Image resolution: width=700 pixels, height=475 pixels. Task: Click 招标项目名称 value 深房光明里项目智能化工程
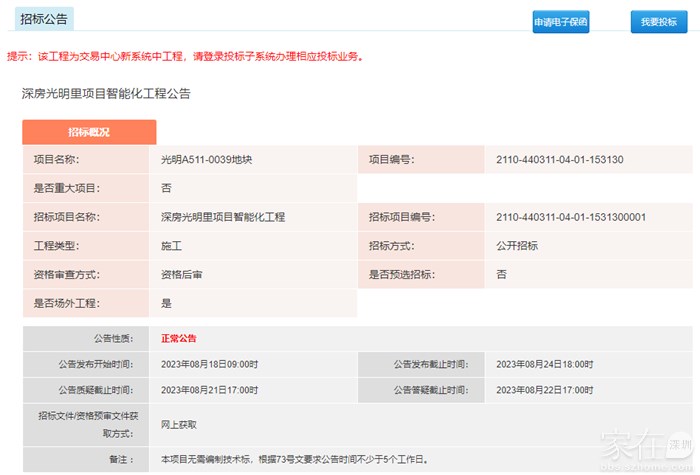[x=223, y=217]
